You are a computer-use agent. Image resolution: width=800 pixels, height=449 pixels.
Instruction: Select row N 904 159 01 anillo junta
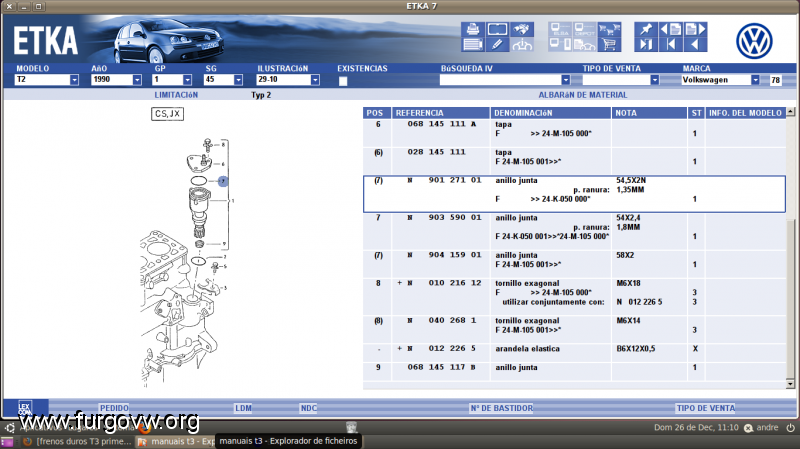coord(574,264)
